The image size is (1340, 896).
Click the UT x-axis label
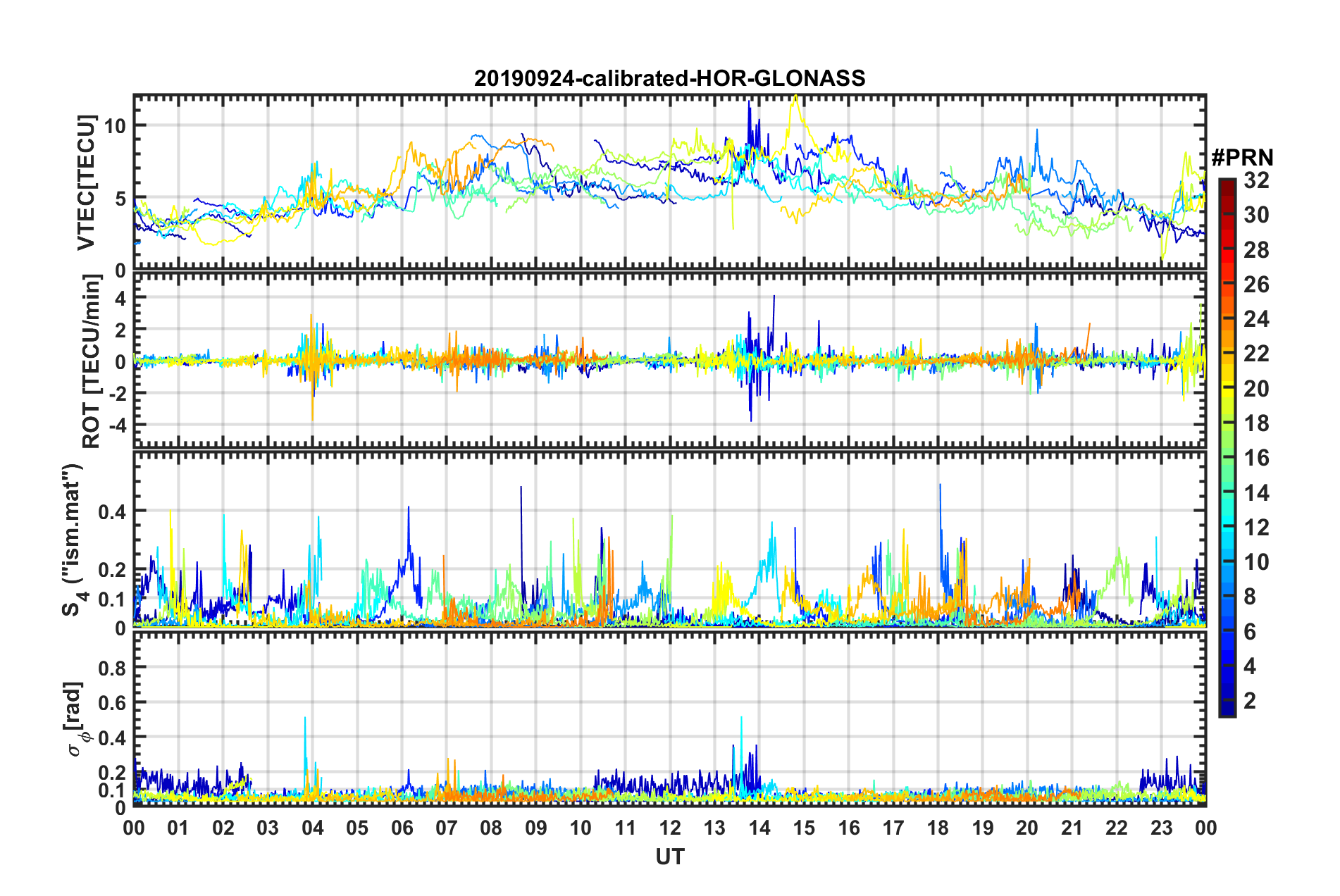point(670,857)
